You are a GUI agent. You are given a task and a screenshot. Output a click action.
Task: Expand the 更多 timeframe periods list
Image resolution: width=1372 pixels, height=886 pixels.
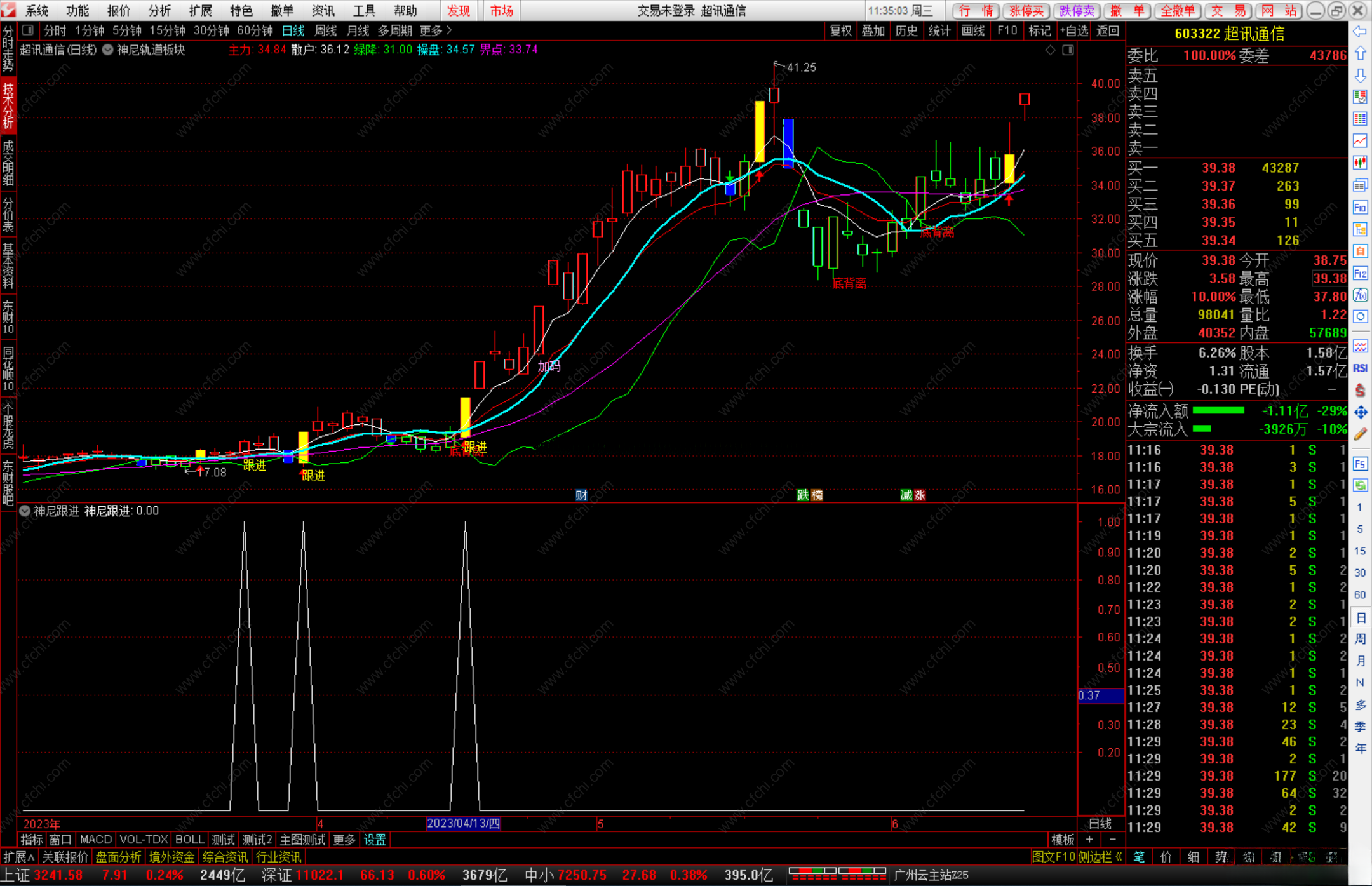click(x=436, y=30)
